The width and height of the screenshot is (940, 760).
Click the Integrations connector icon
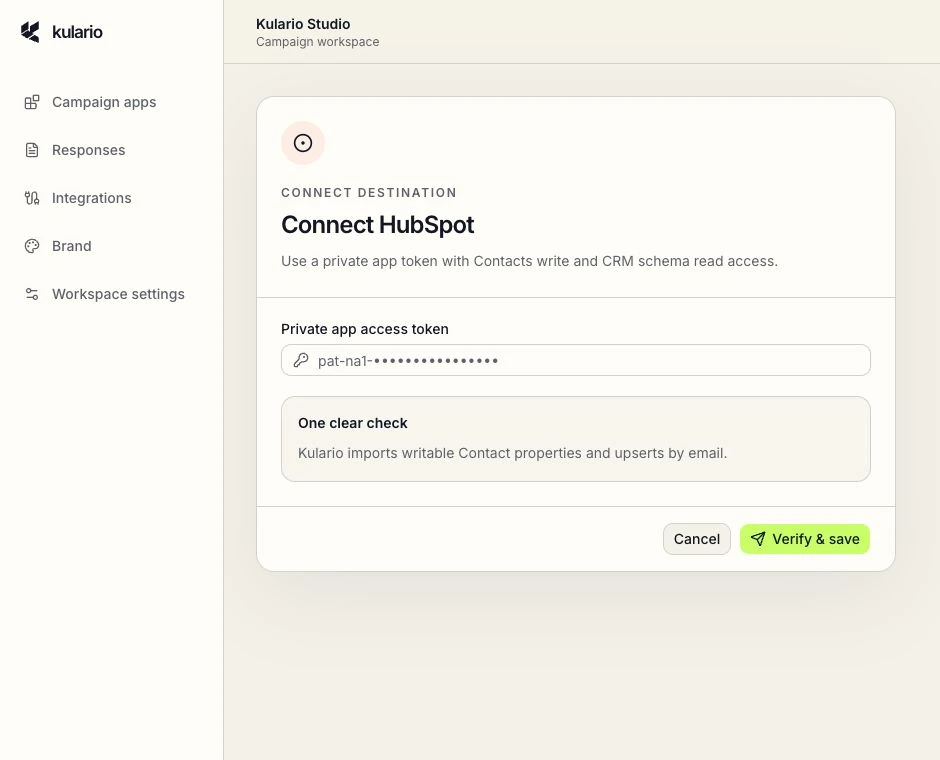tap(32, 198)
